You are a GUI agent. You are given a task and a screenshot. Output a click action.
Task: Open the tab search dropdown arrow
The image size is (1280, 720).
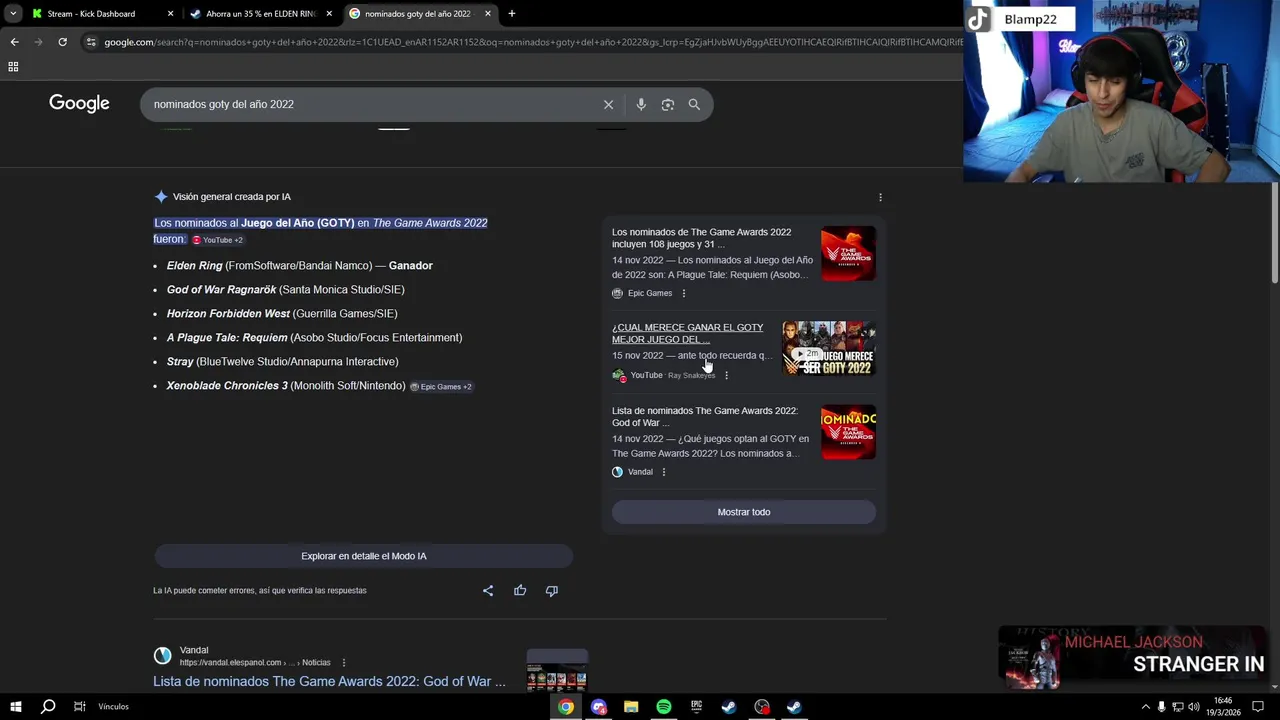pyautogui.click(x=13, y=14)
